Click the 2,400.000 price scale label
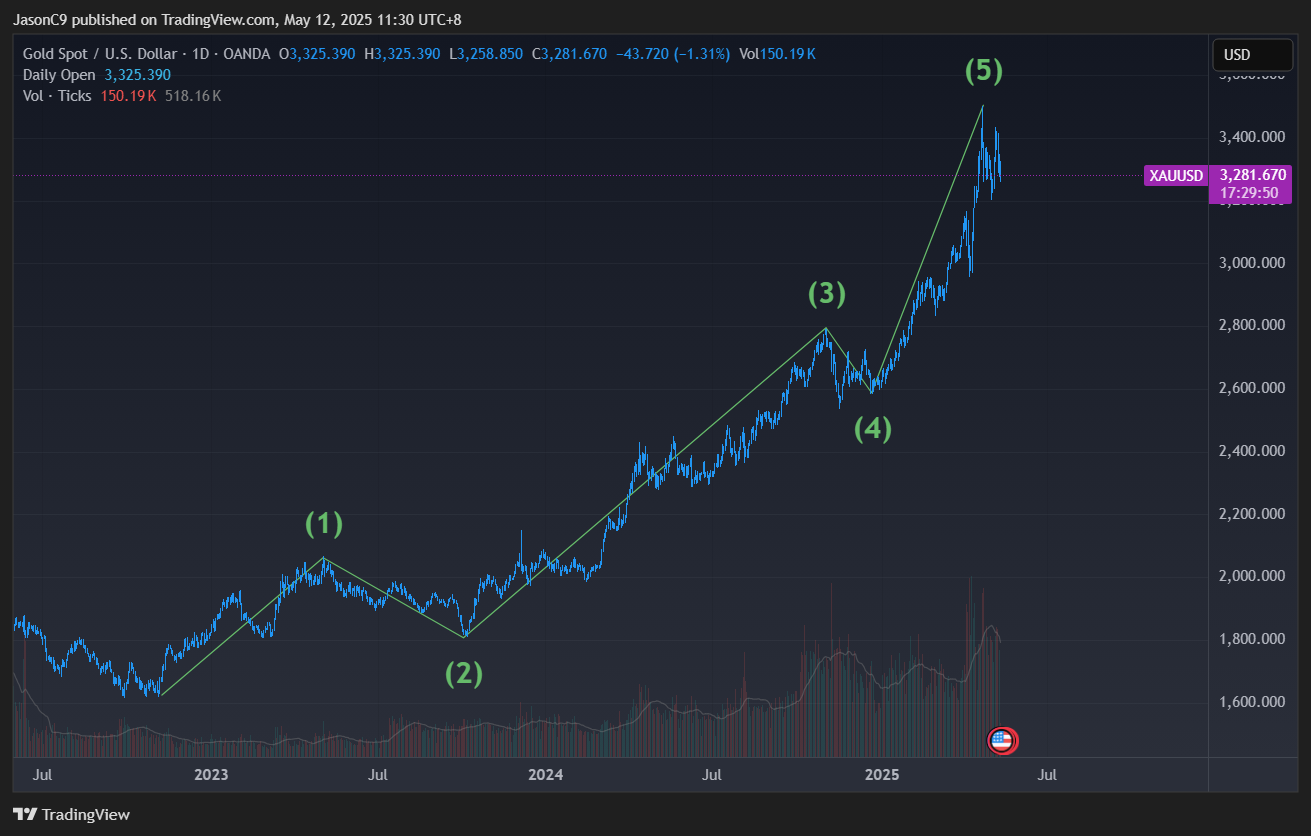Viewport: 1311px width, 836px height. 1253,451
